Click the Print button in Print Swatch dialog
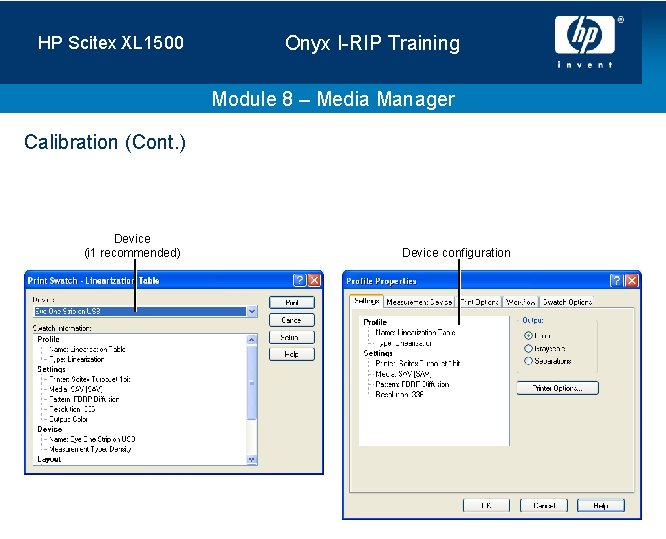Viewport: 666px width, 539px height. coord(292,302)
